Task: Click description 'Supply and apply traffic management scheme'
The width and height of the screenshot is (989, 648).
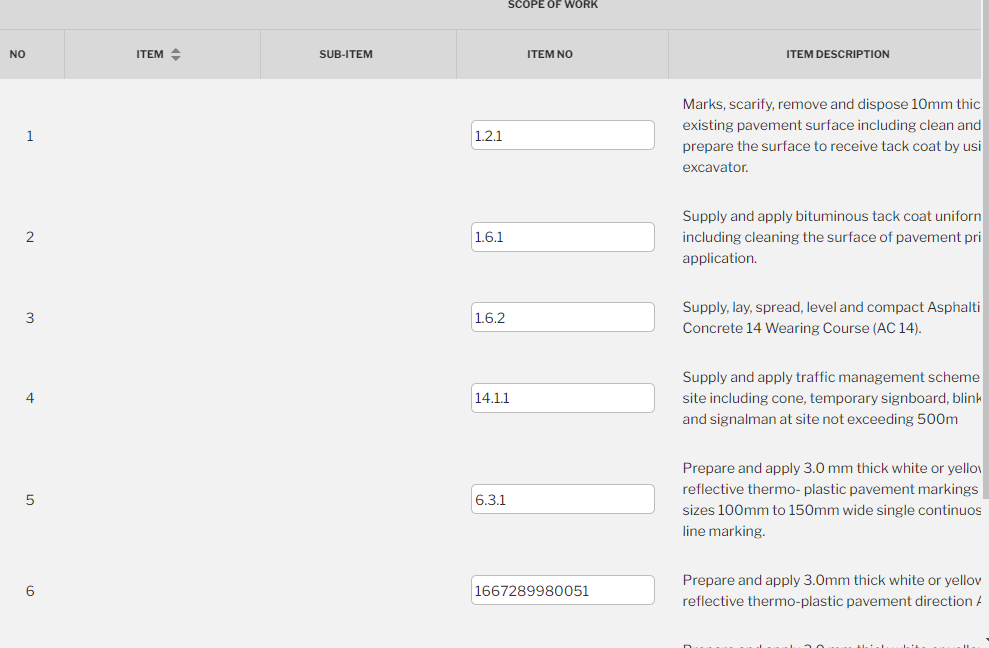Action: tap(831, 398)
